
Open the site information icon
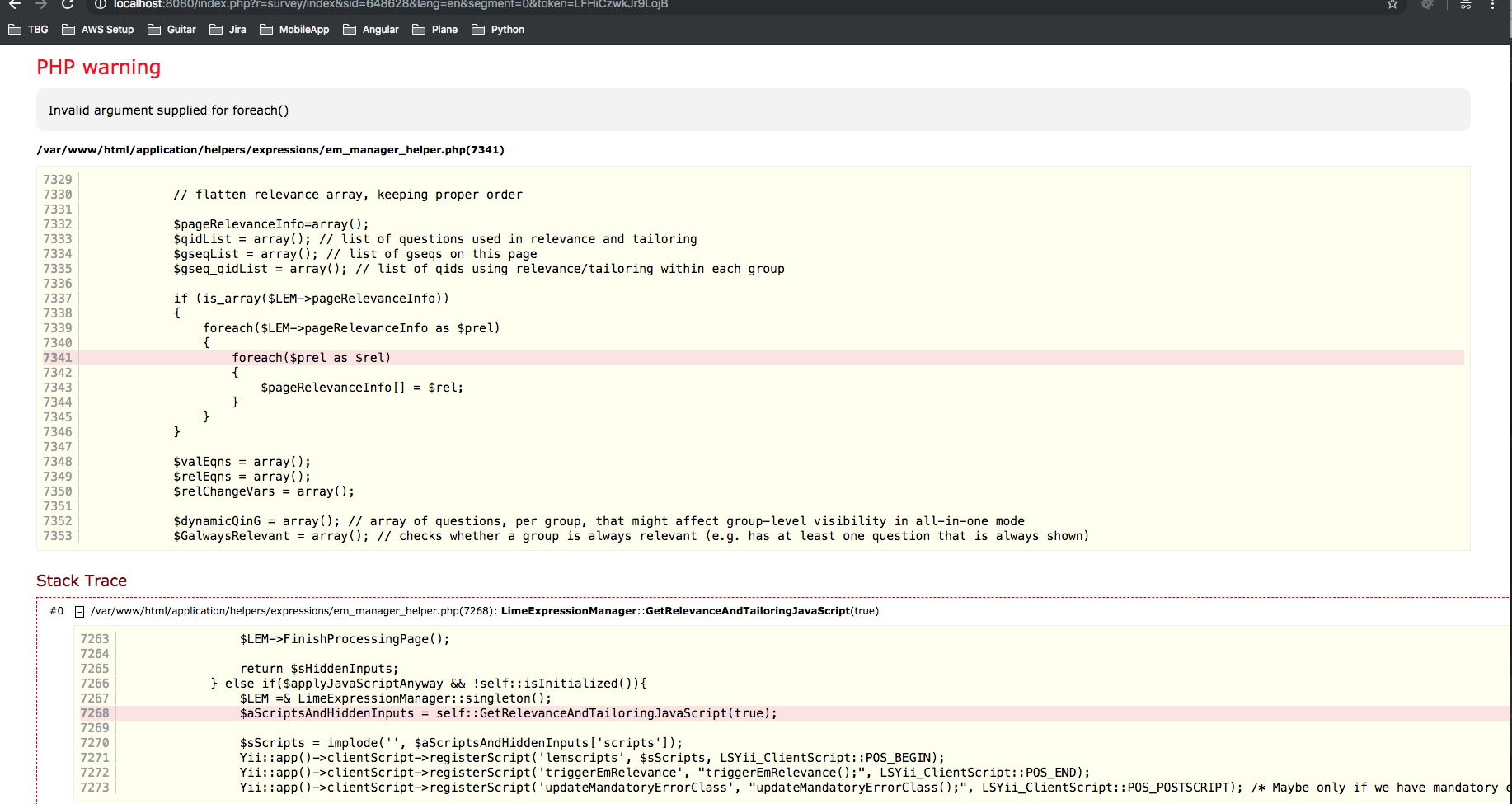(x=101, y=4)
